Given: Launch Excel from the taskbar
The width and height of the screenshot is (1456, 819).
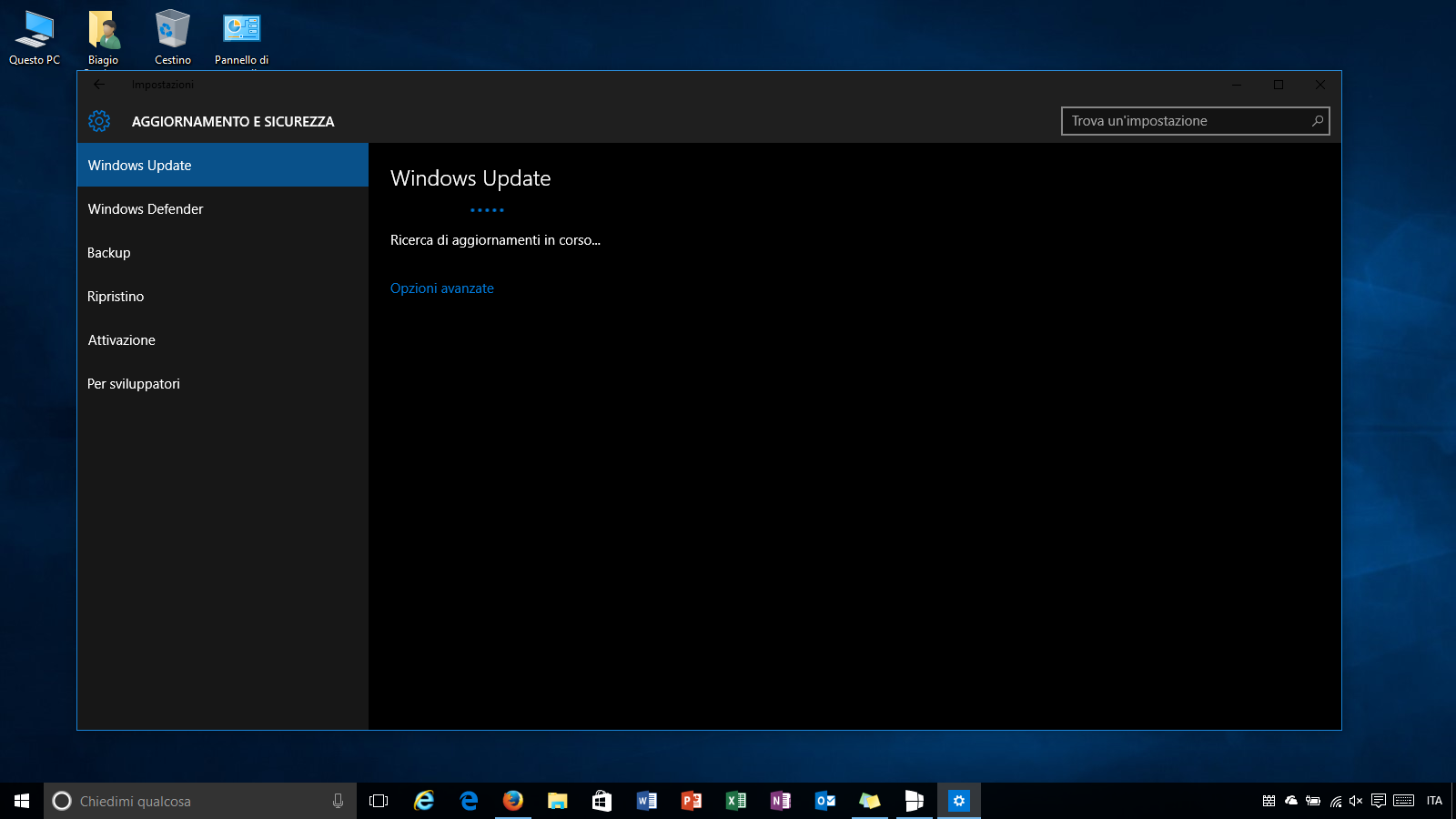Looking at the screenshot, I should tap(736, 801).
